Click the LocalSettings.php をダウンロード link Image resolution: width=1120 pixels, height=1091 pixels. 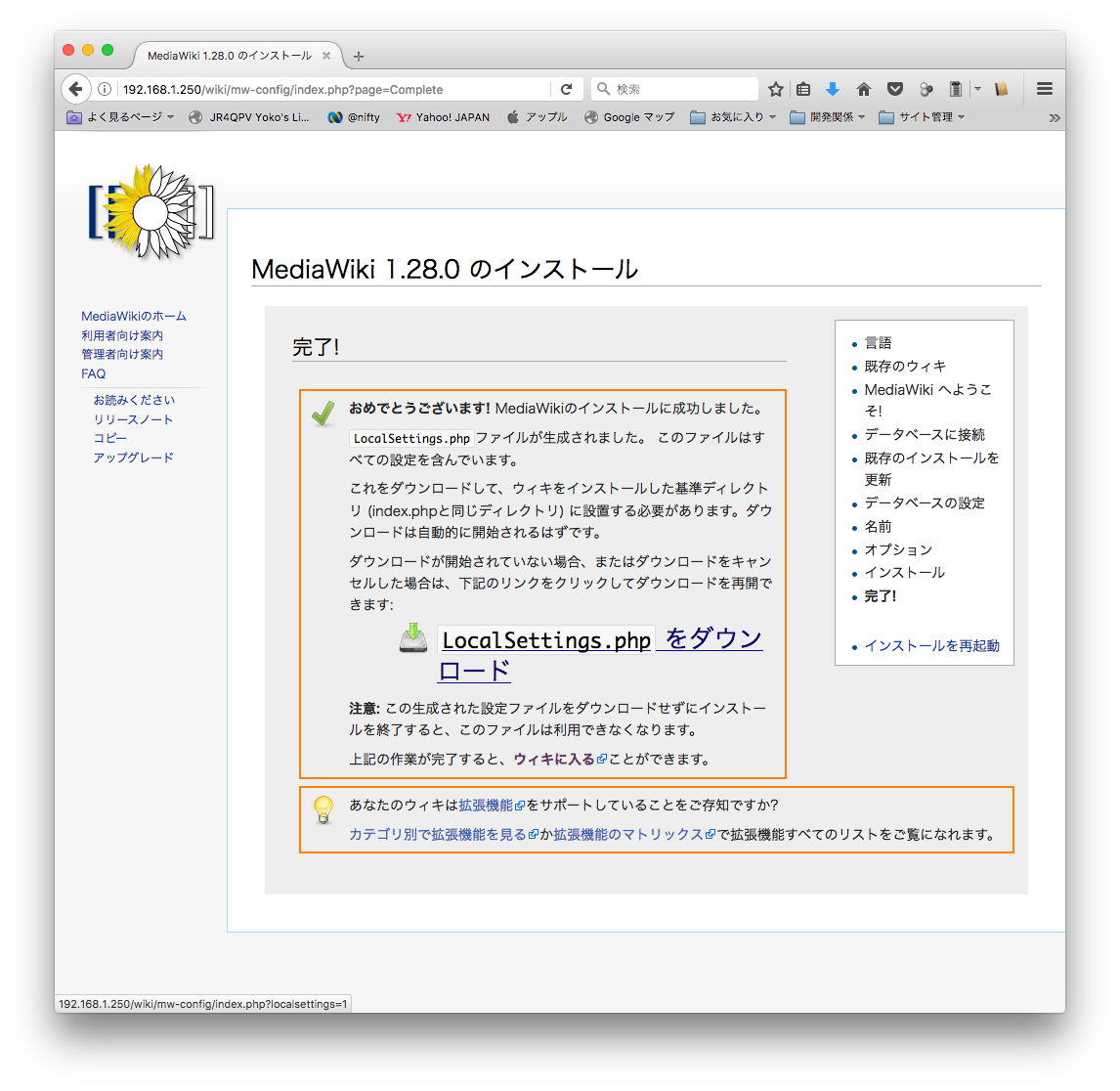point(600,654)
